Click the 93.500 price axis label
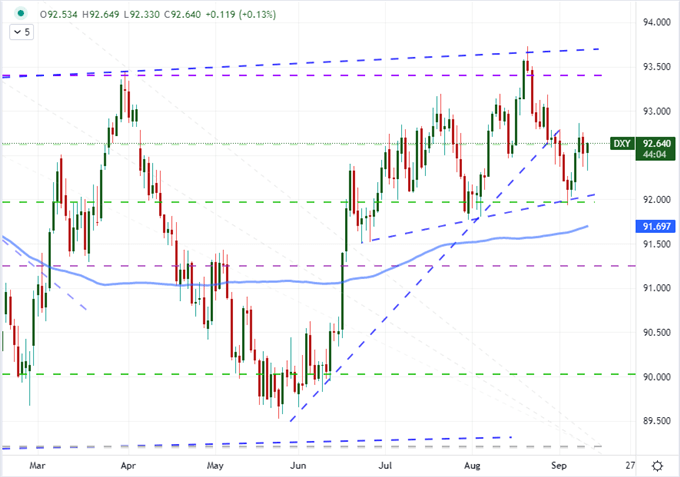 [657, 67]
